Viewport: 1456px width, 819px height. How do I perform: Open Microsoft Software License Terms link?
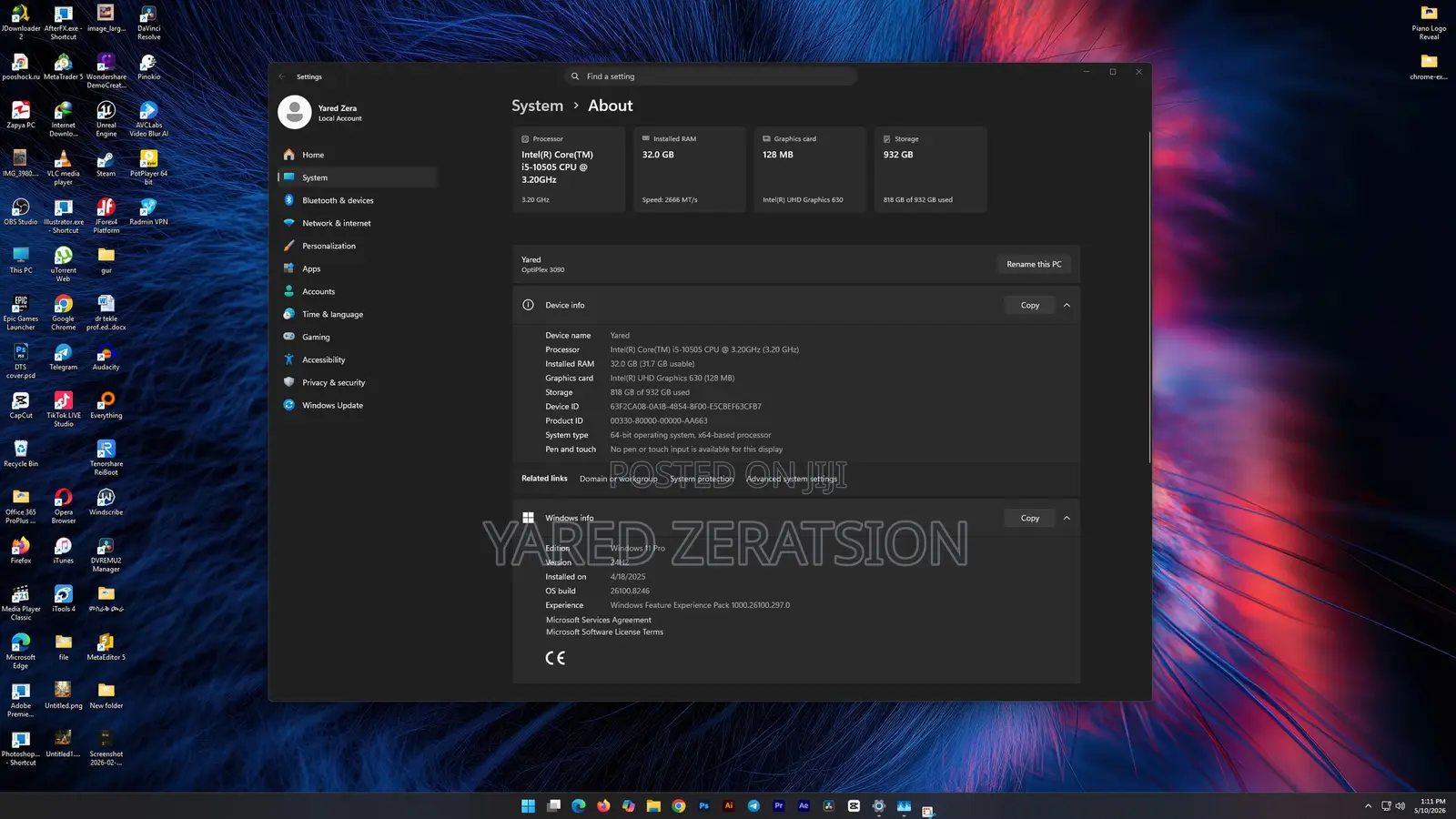click(604, 632)
